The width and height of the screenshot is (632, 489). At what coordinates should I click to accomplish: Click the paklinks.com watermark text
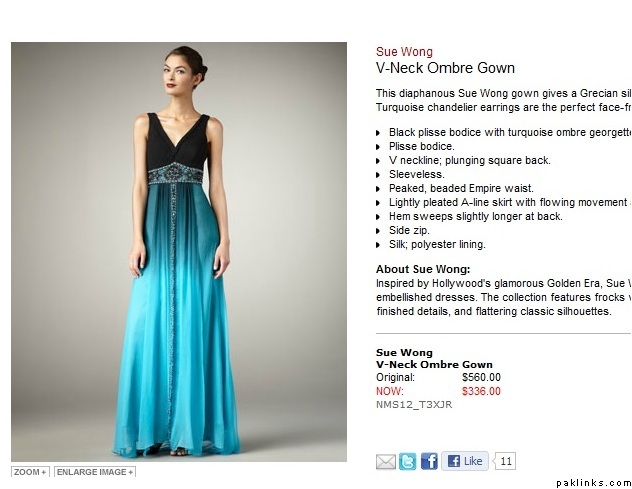[594, 483]
